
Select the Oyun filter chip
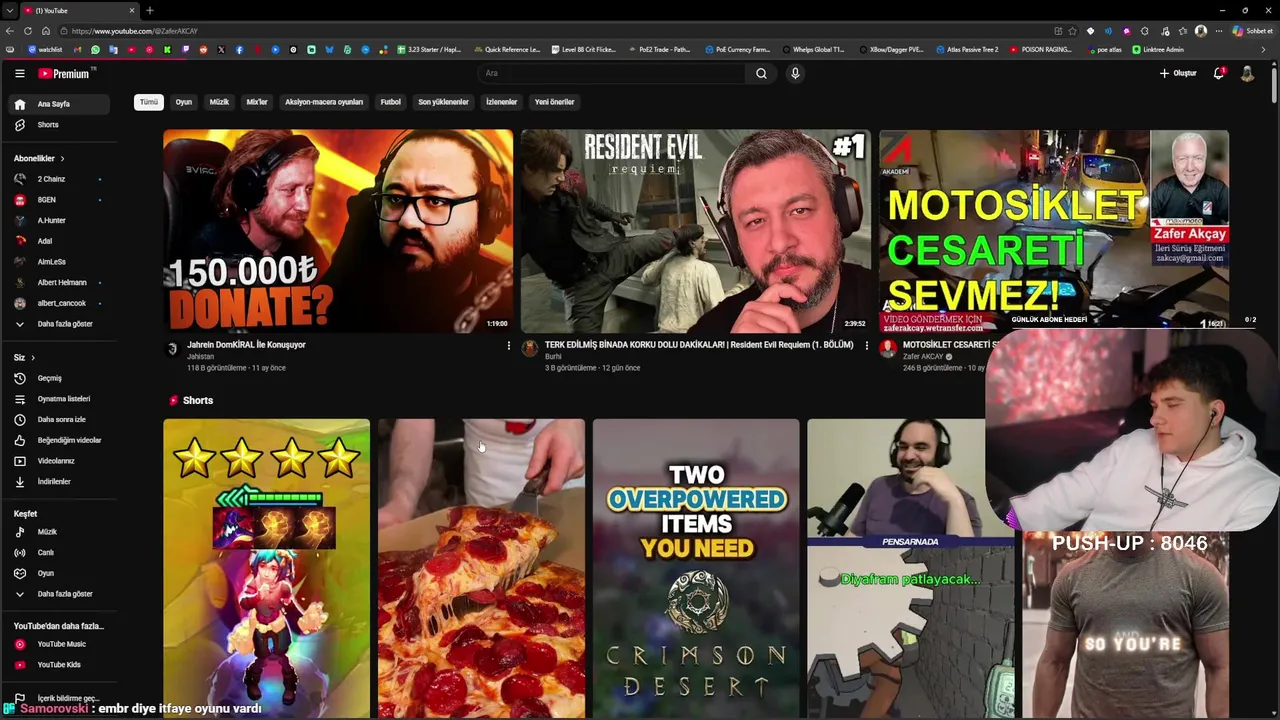pyautogui.click(x=184, y=102)
